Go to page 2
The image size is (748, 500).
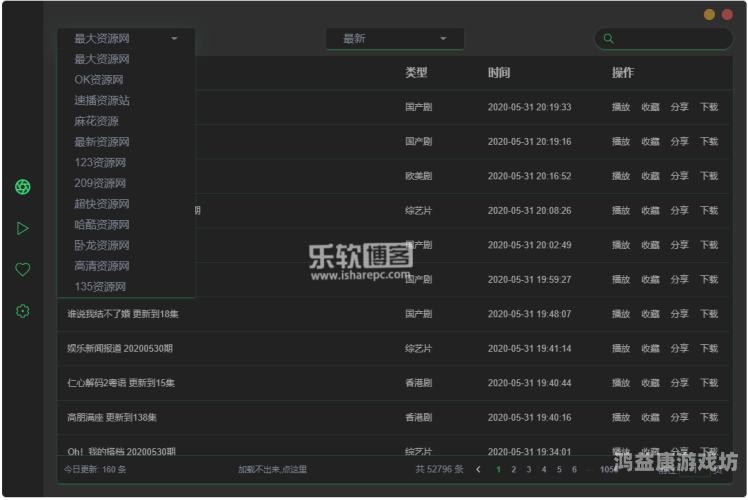pyautogui.click(x=514, y=469)
